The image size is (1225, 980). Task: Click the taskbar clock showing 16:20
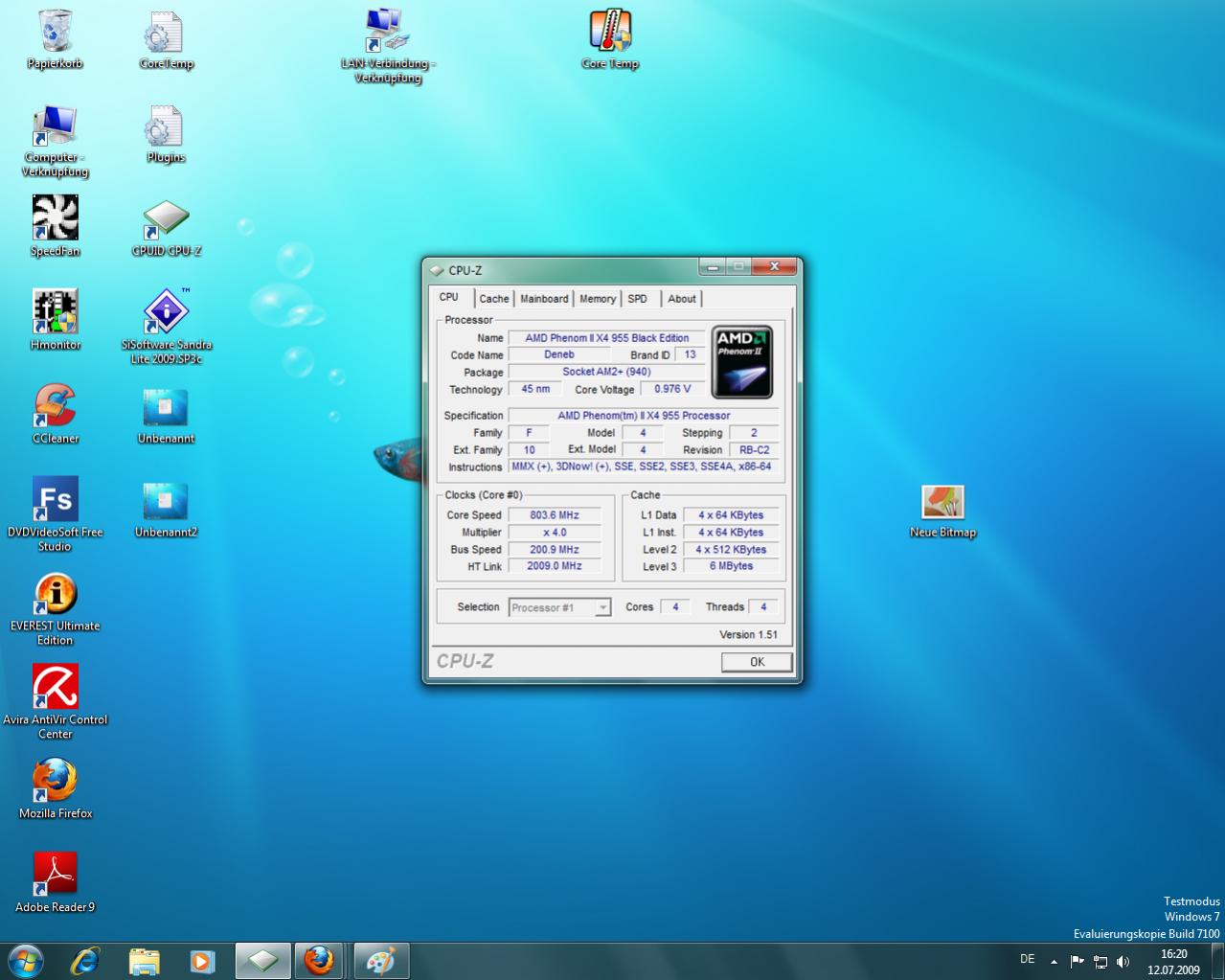pyautogui.click(x=1173, y=961)
